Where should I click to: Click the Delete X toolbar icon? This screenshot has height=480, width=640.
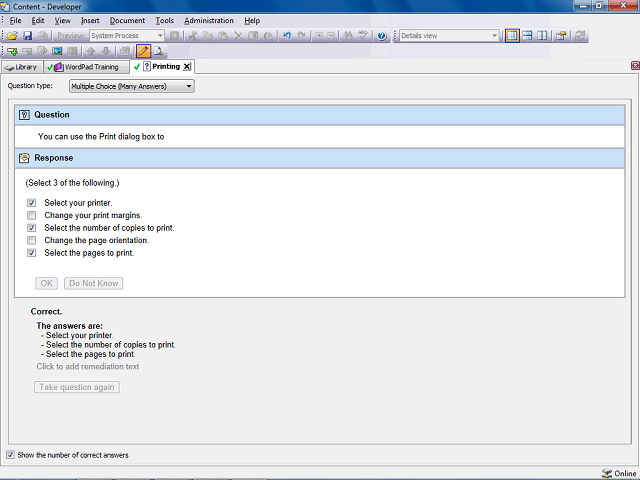click(238, 36)
